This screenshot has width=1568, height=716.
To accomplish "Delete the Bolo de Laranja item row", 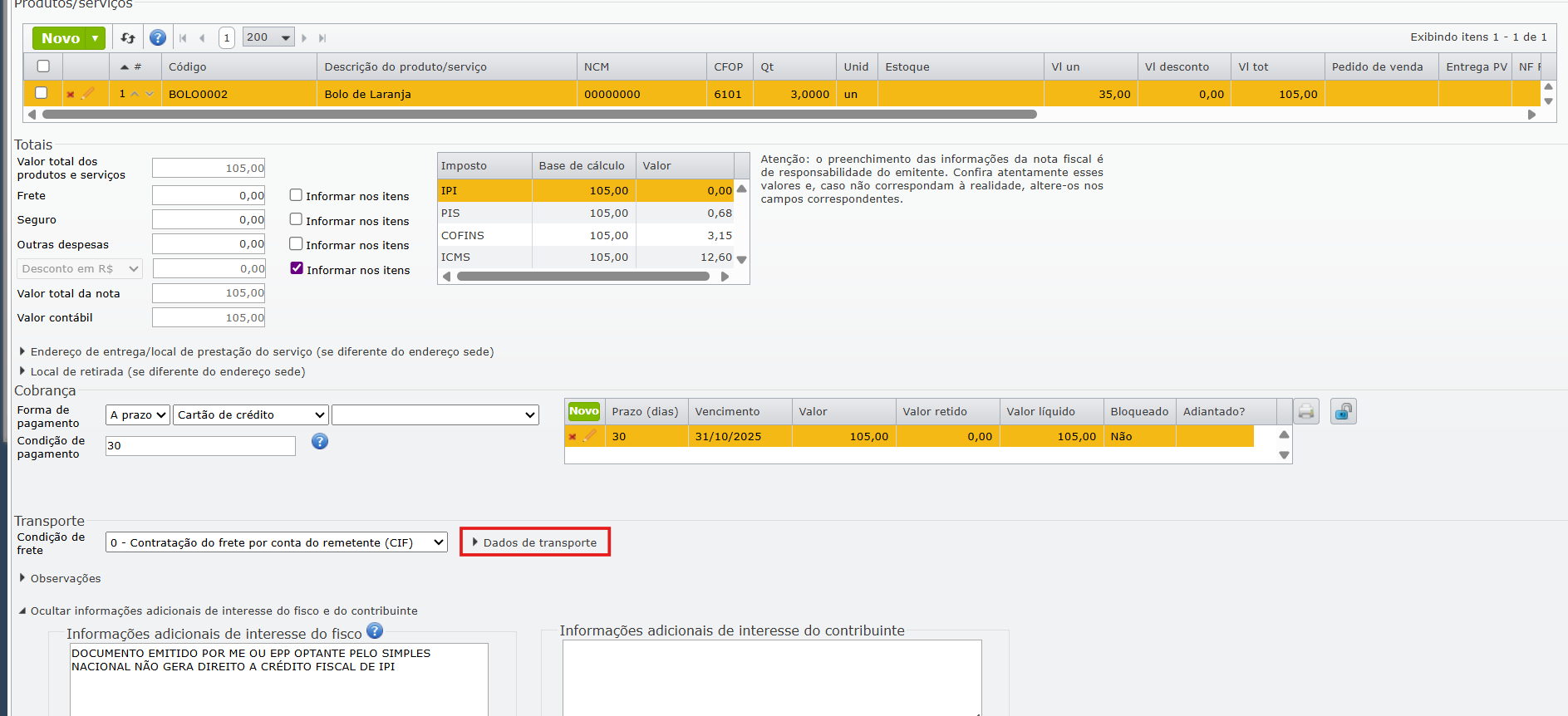I will point(71,95).
